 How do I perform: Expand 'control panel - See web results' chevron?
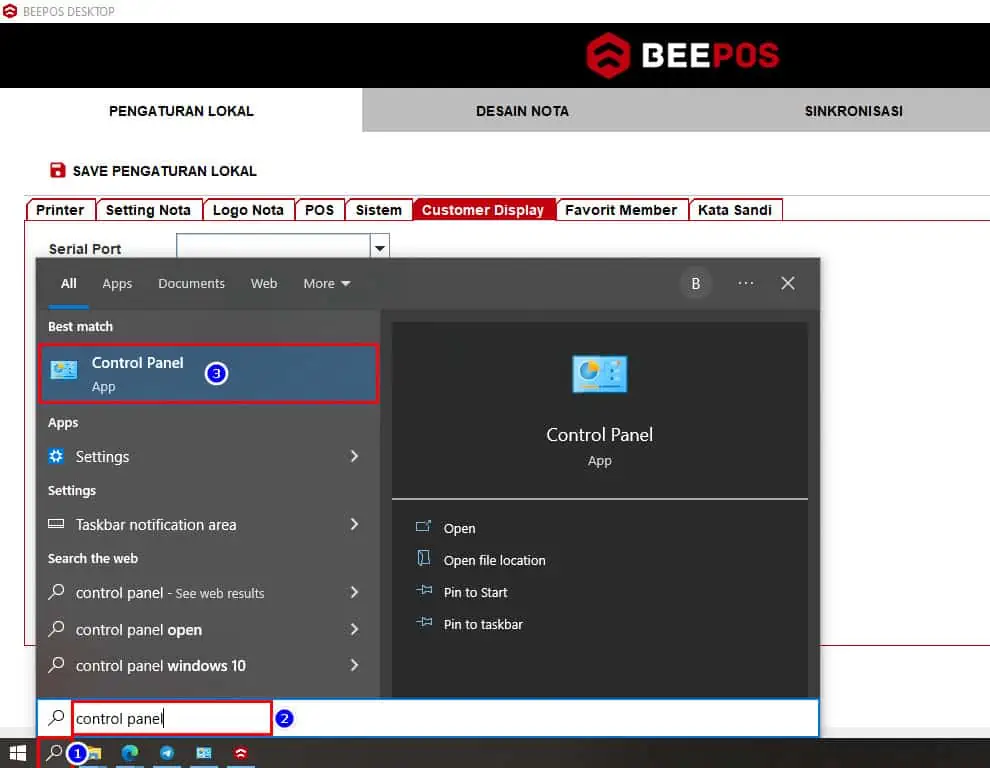point(354,592)
